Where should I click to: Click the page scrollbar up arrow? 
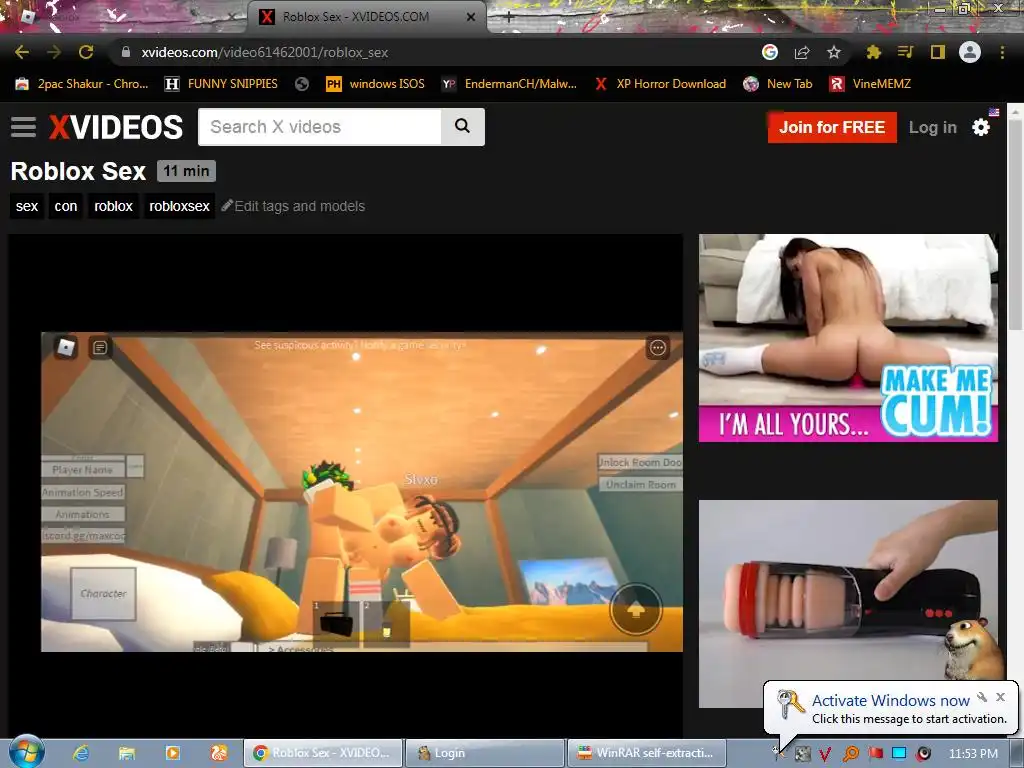1016,112
